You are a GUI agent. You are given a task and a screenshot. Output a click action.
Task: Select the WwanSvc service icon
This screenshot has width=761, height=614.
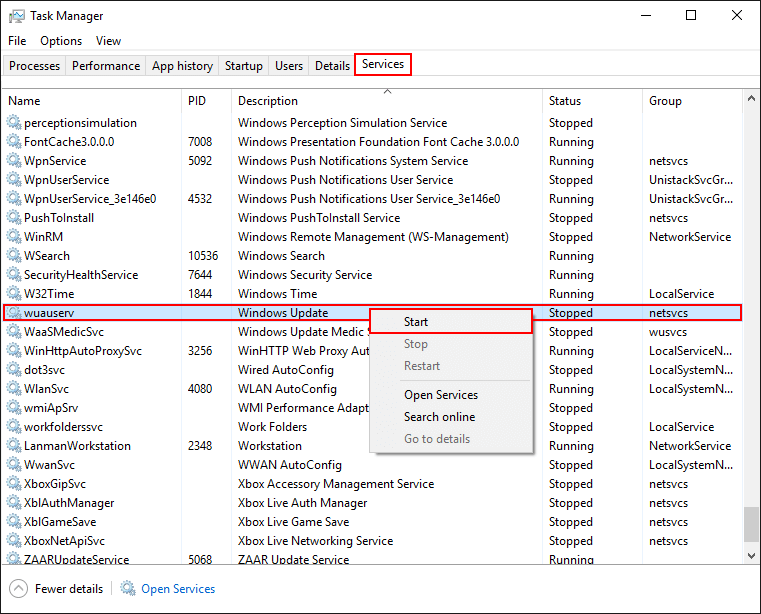tap(14, 464)
